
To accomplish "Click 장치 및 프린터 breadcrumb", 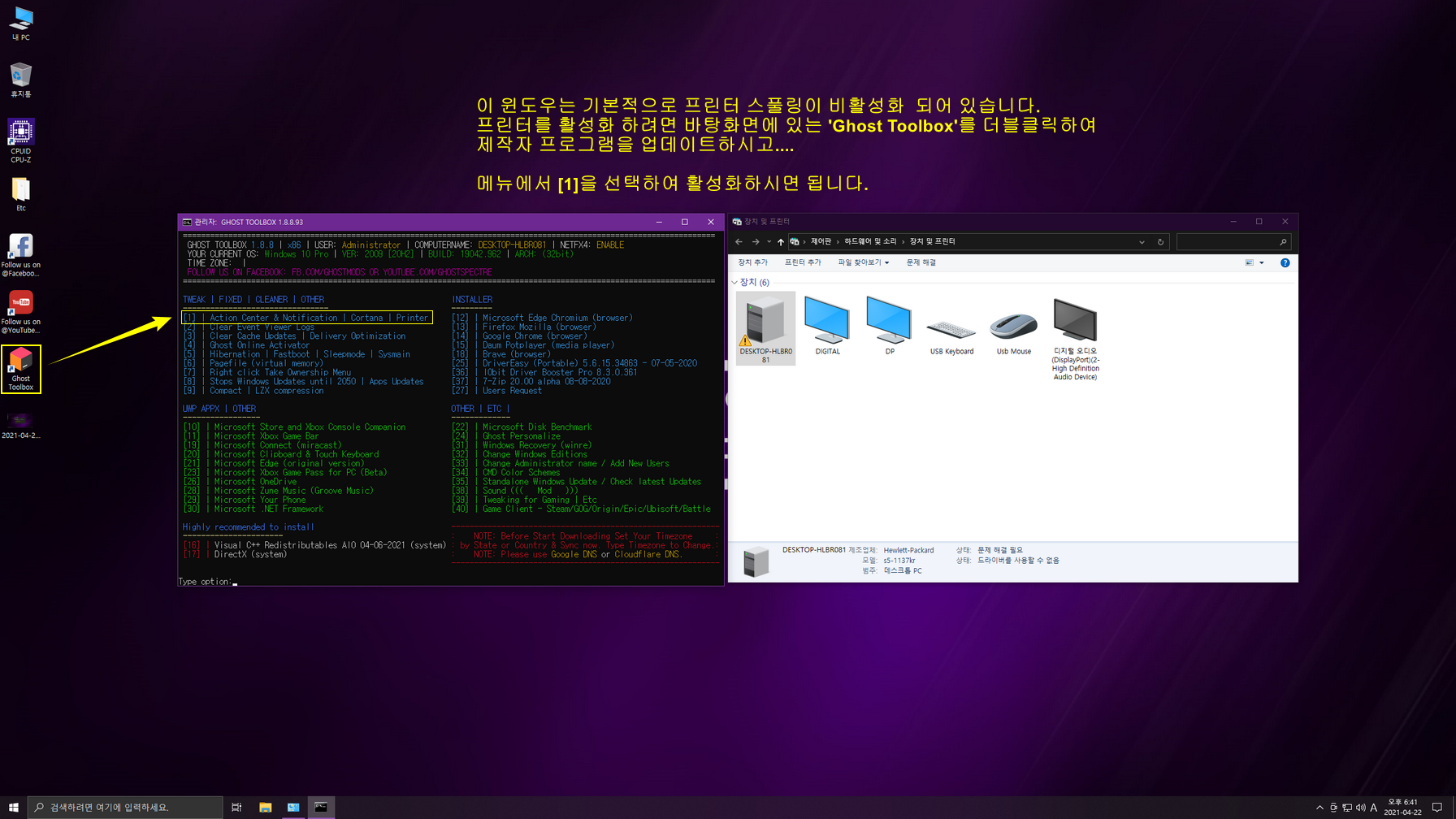I will (932, 241).
